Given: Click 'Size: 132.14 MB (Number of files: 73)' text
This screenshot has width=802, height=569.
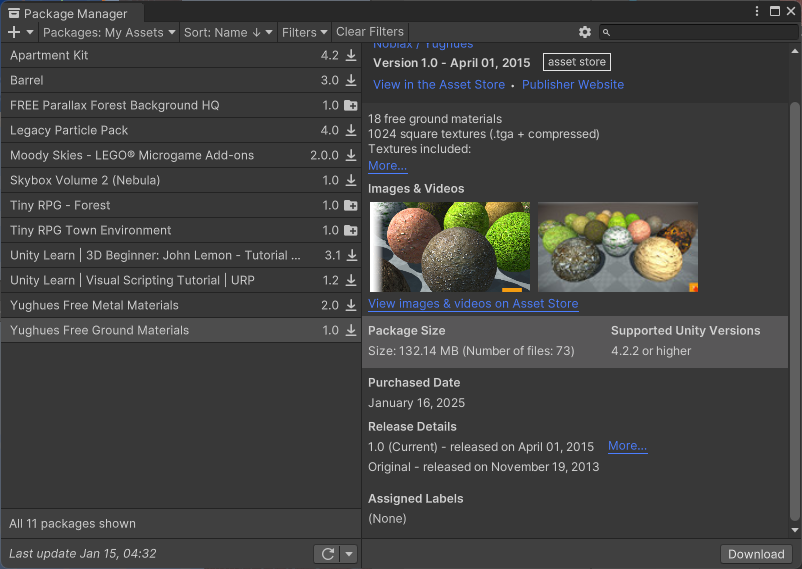Looking at the screenshot, I should pyautogui.click(x=471, y=351).
